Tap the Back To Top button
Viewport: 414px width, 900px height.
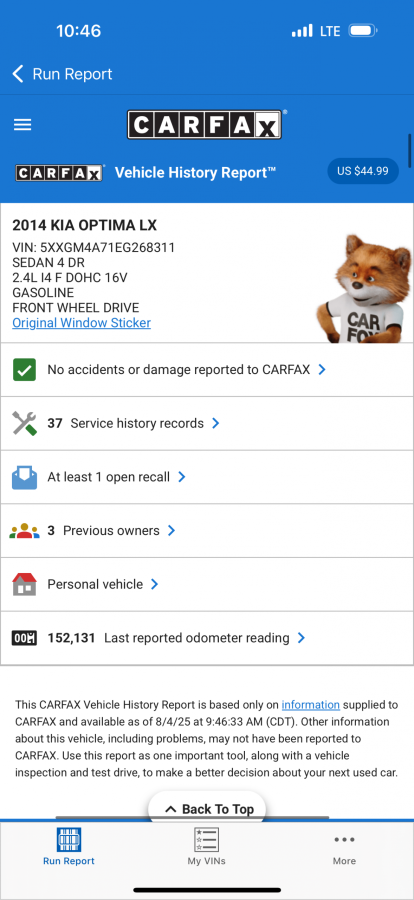pyautogui.click(x=207, y=808)
